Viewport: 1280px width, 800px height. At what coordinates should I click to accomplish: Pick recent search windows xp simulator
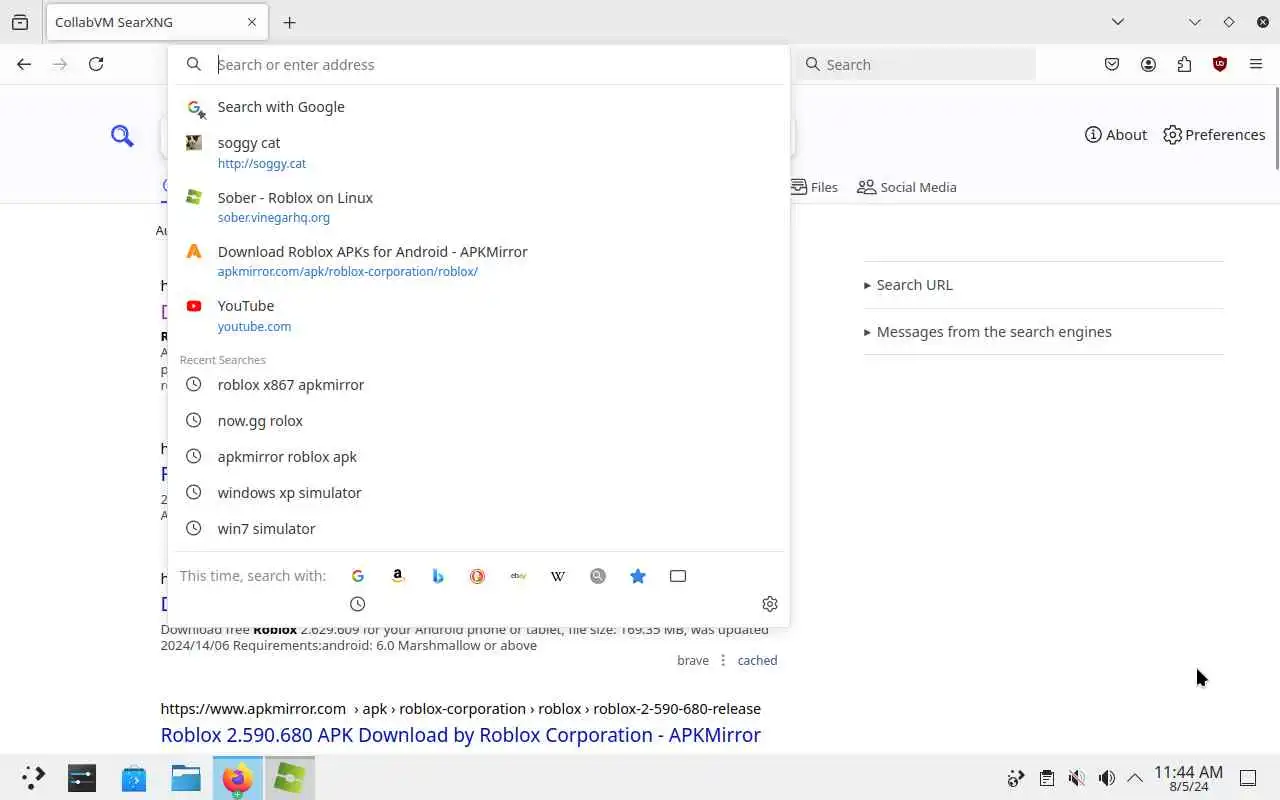pos(479,493)
